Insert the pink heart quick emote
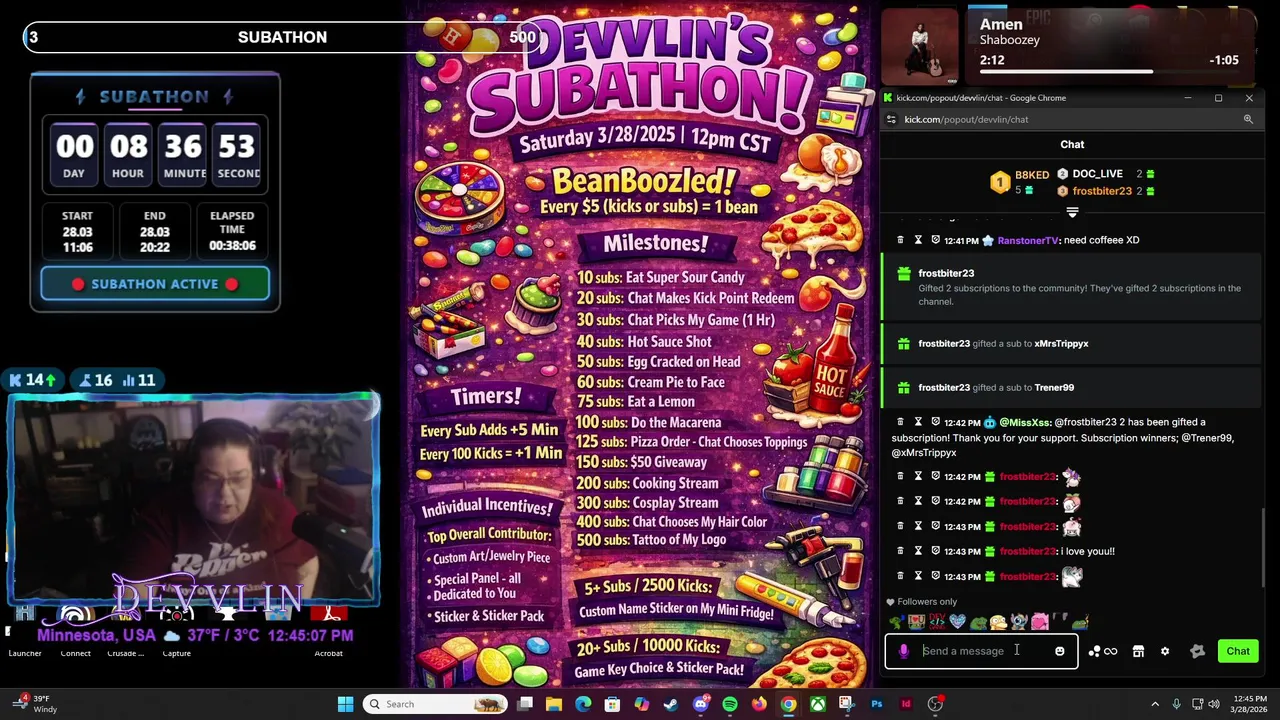 [1039, 622]
